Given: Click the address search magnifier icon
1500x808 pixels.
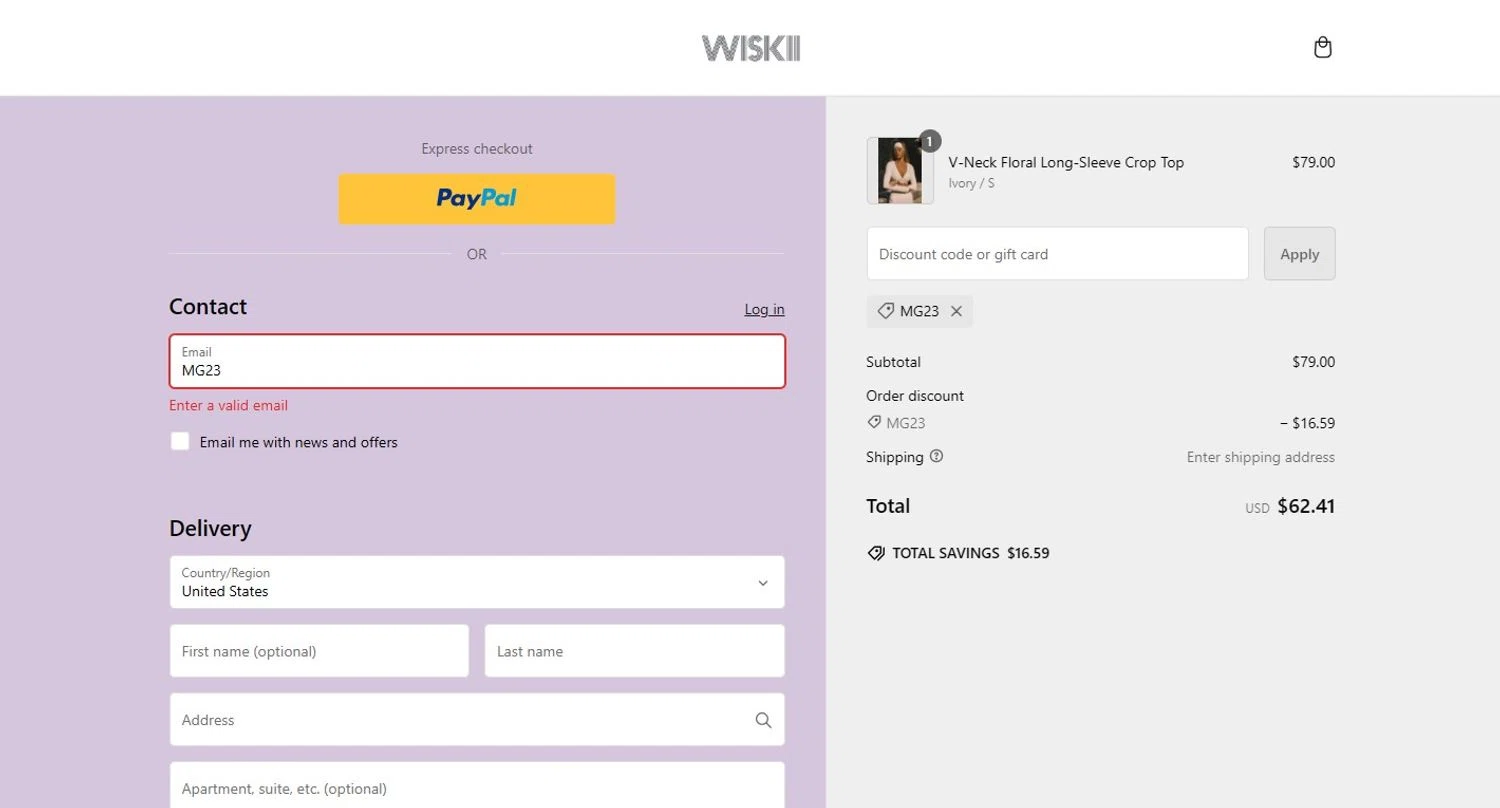Looking at the screenshot, I should [x=763, y=720].
